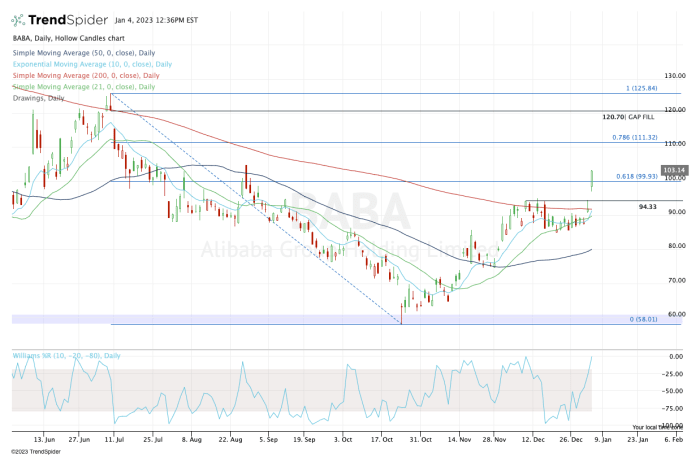Click the latest gap-up green candle
This screenshot has height=457, width=700.
click(593, 179)
